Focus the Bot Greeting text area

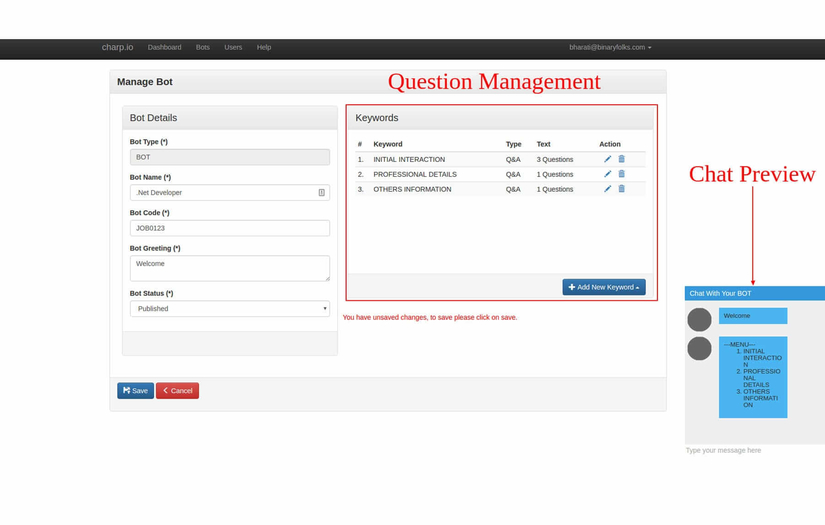[230, 268]
